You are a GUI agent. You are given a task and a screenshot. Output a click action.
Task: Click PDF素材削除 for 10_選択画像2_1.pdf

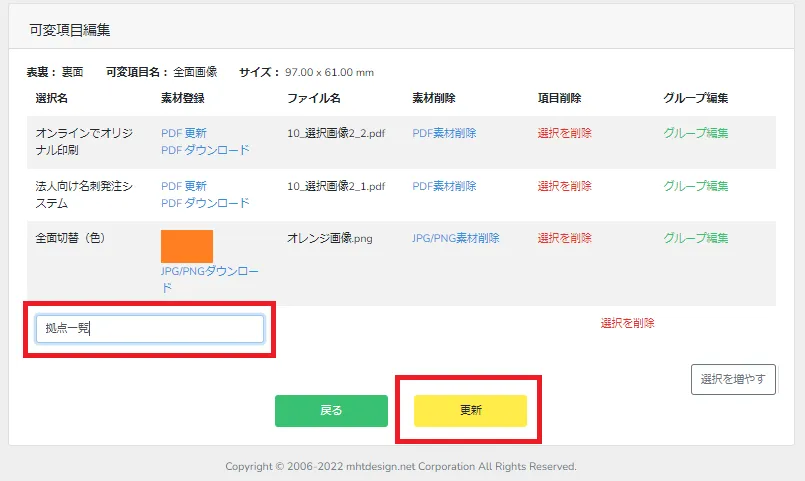coord(444,186)
